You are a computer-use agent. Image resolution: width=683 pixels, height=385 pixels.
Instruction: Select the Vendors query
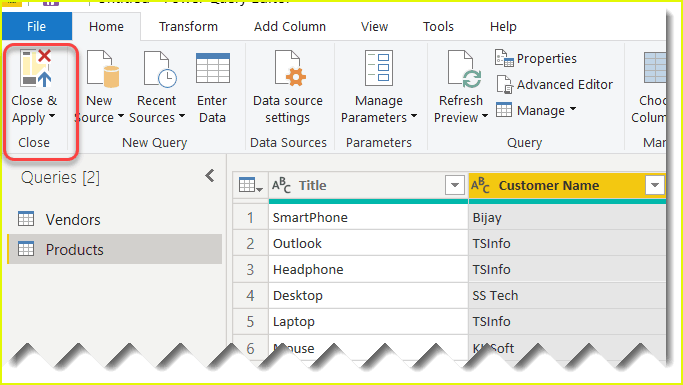(115, 219)
